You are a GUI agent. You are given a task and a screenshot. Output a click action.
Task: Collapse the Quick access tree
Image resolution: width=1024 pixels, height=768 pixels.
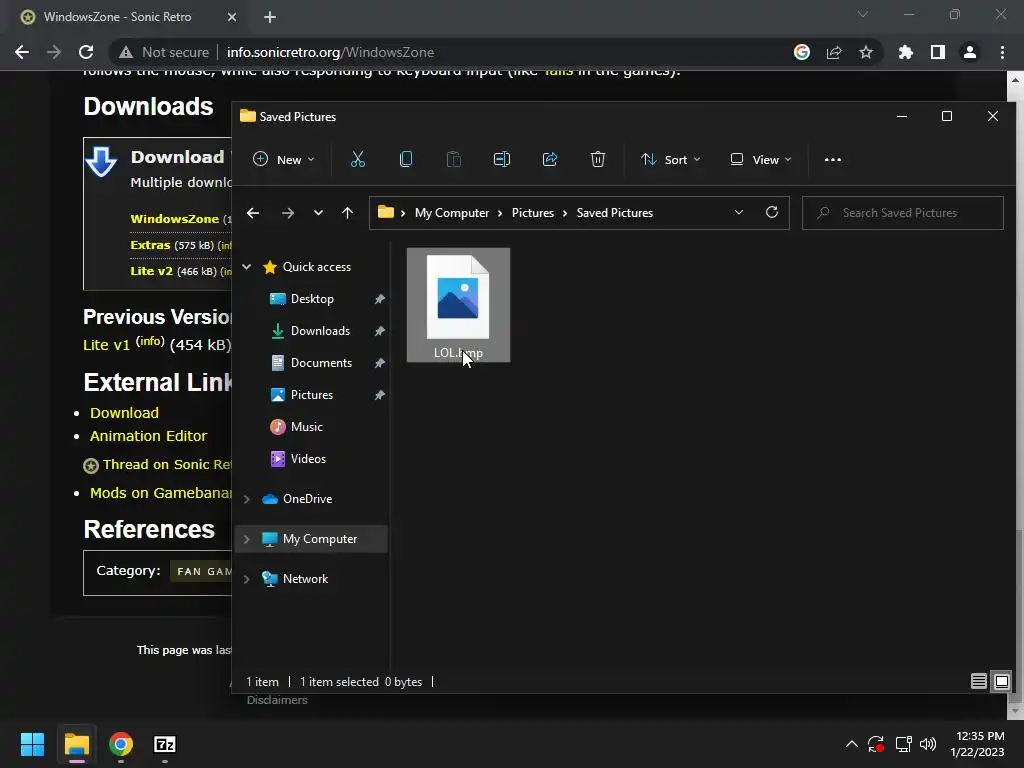tap(247, 266)
